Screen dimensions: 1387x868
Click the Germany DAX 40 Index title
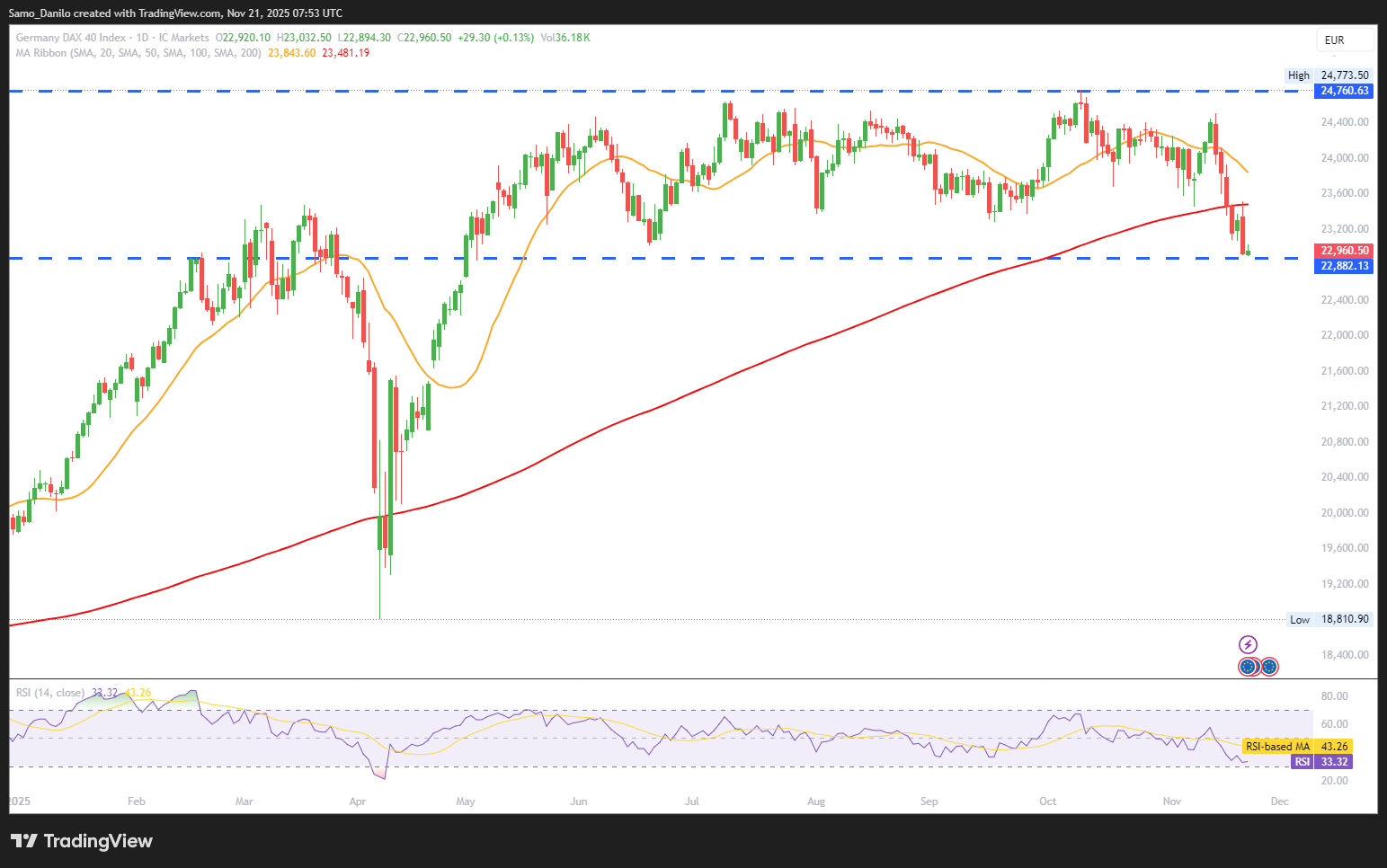coord(71,38)
